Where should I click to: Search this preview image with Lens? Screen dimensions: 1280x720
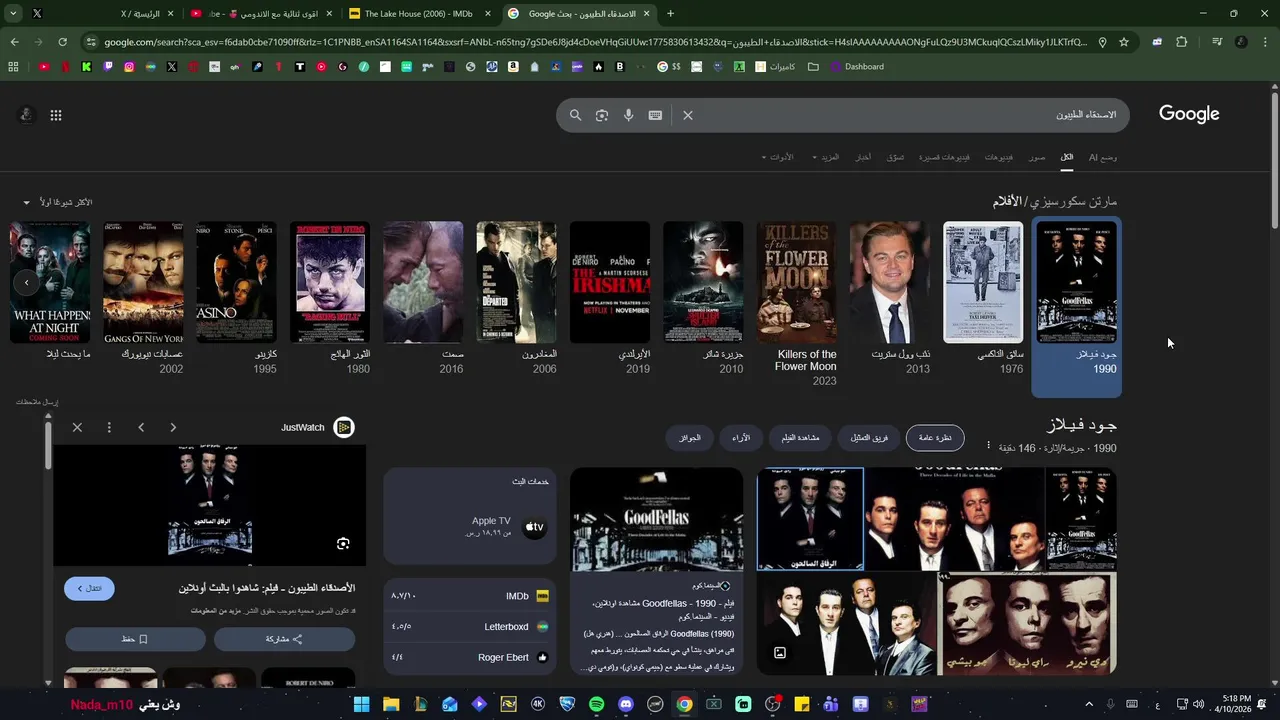[343, 544]
